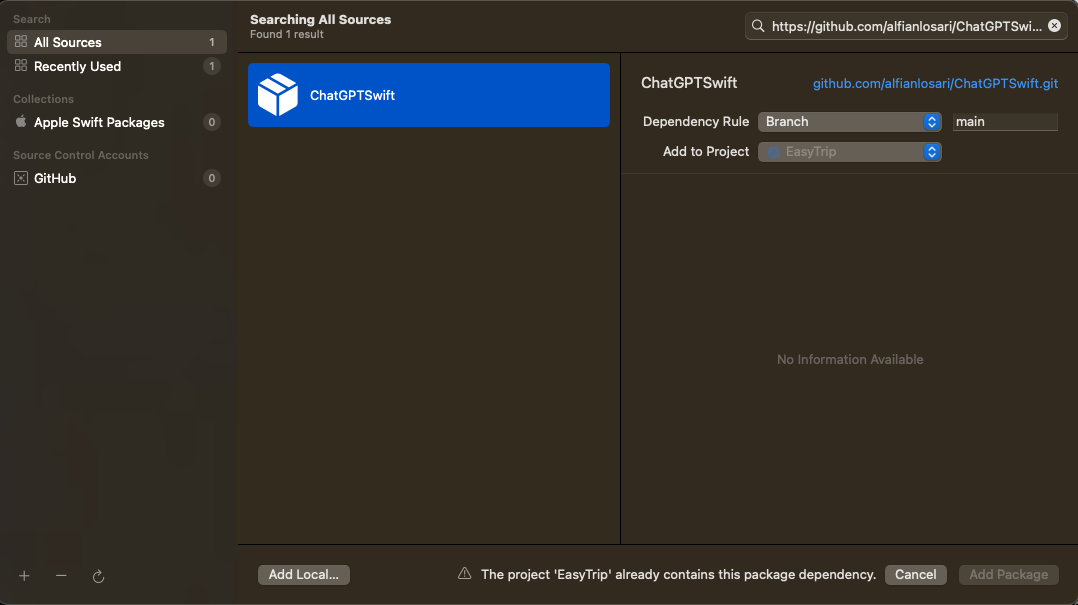Edit the branch name field 'main'
Viewport: 1078px width, 605px height.
point(1005,122)
